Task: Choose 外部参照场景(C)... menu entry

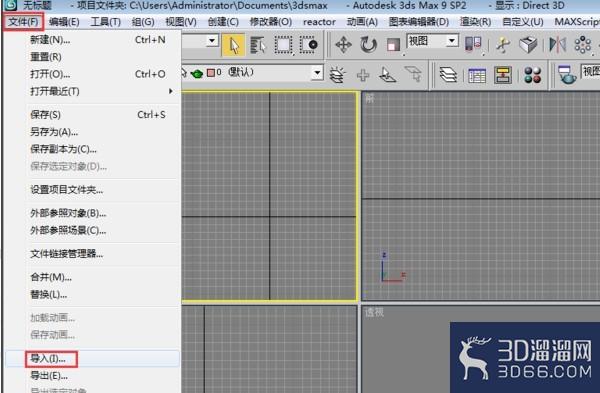Action: pyautogui.click(x=92, y=230)
